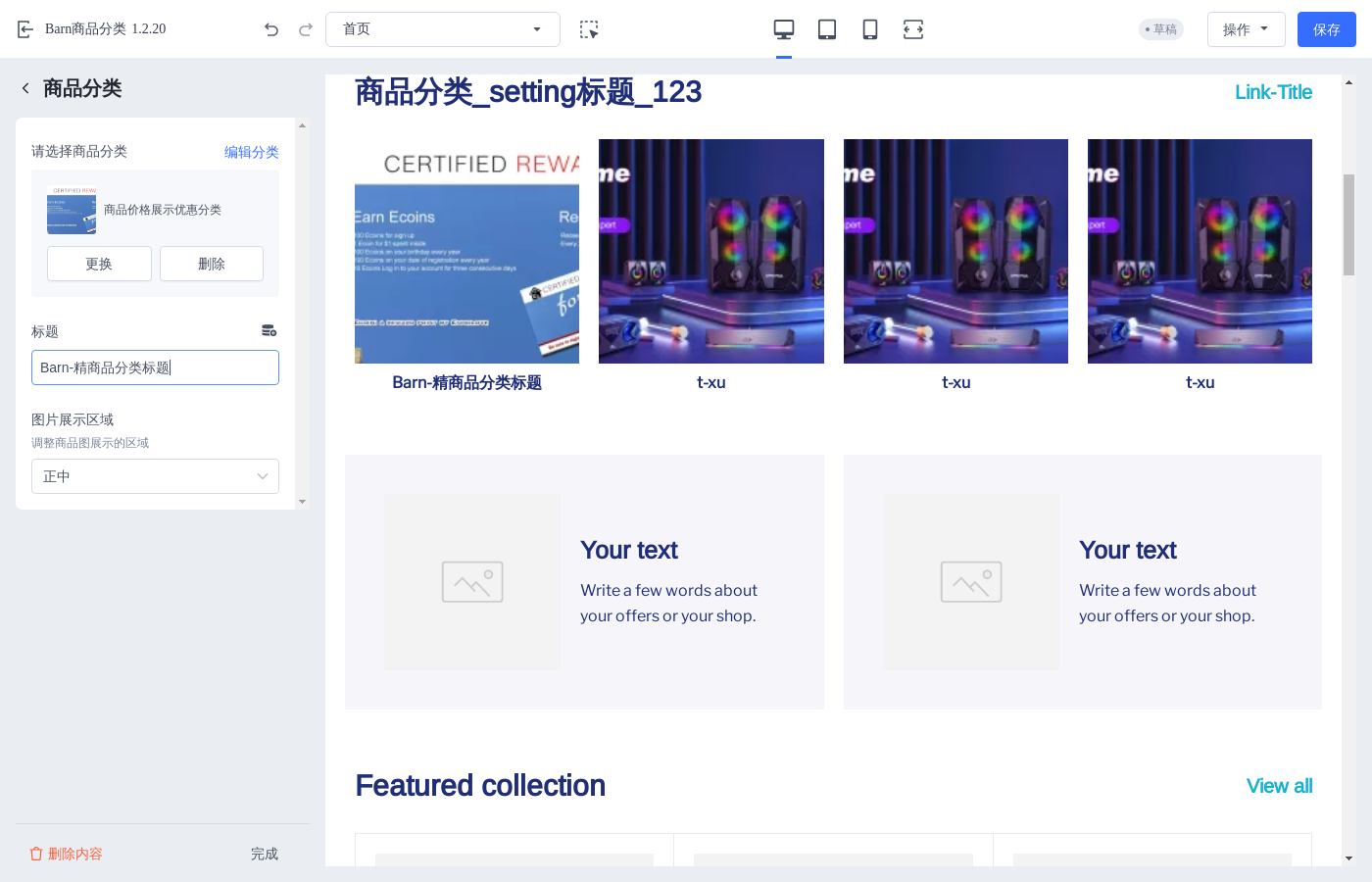Open the 正中 image display dropdown
Viewport: 1372px width, 882px height.
click(x=155, y=476)
